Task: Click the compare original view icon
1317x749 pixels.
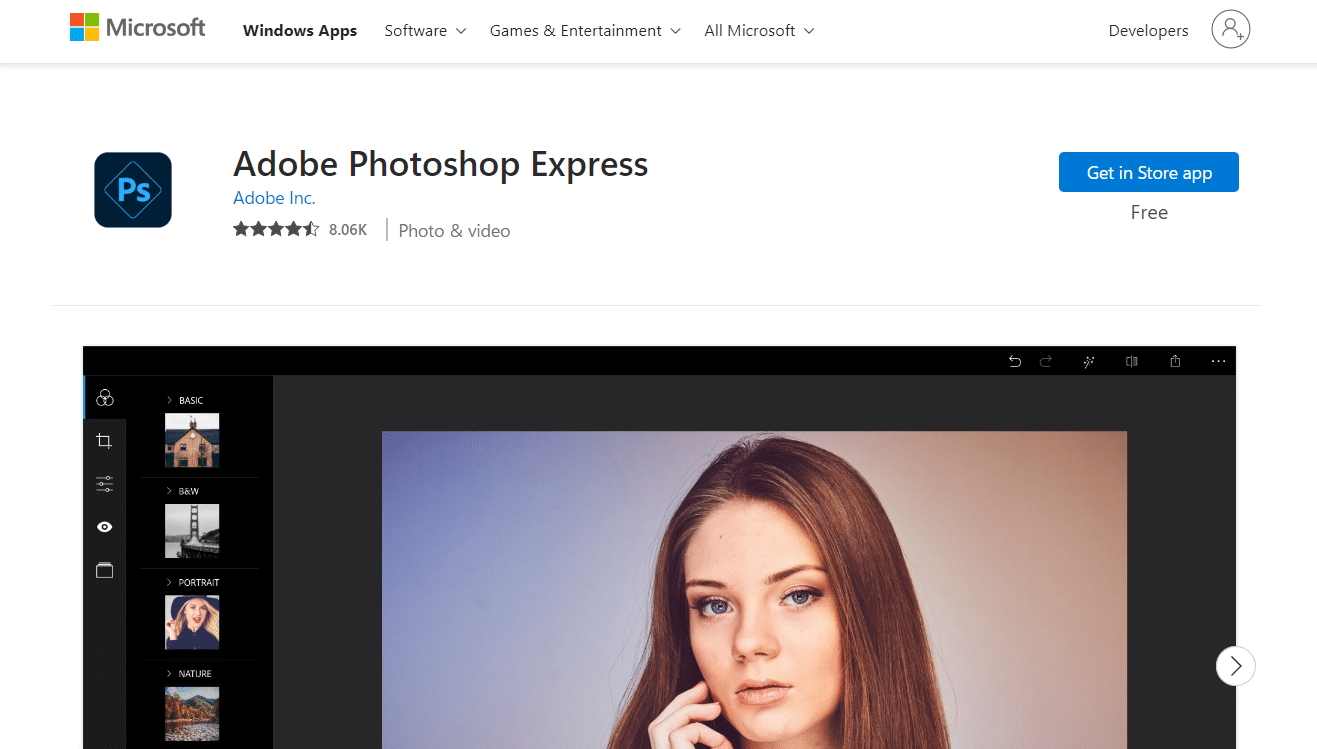Action: 1132,361
